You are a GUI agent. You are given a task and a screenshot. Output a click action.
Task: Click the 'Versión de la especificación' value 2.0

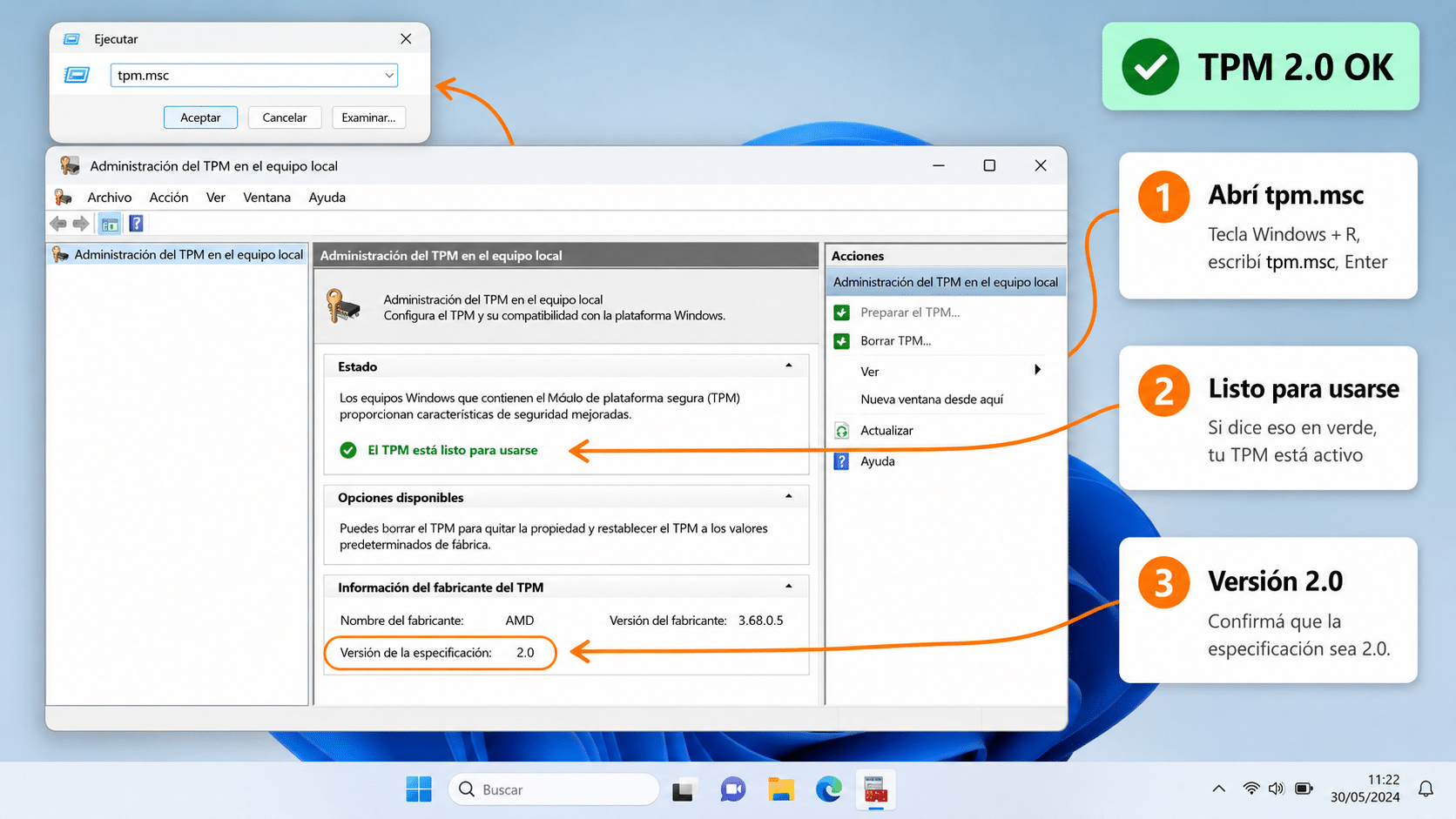click(525, 653)
